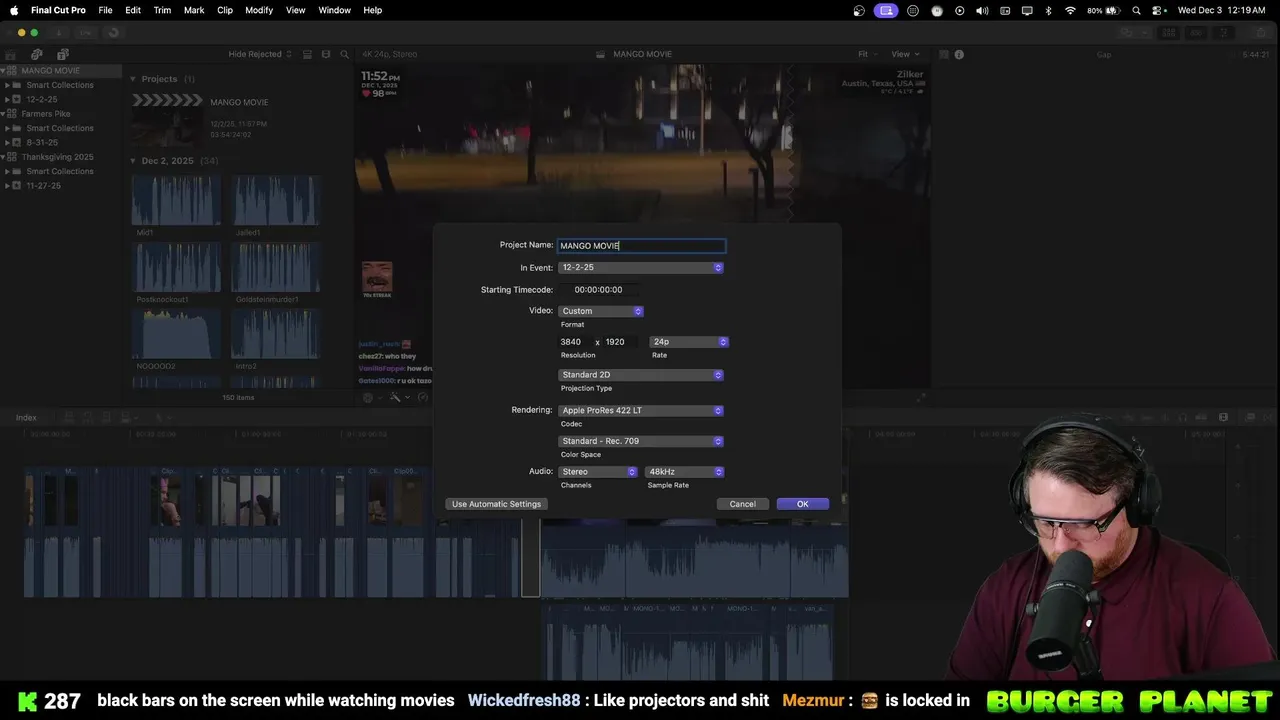Select the NOOOOO2 clip thumbnail
The height and width of the screenshot is (720, 1280).
(176, 334)
